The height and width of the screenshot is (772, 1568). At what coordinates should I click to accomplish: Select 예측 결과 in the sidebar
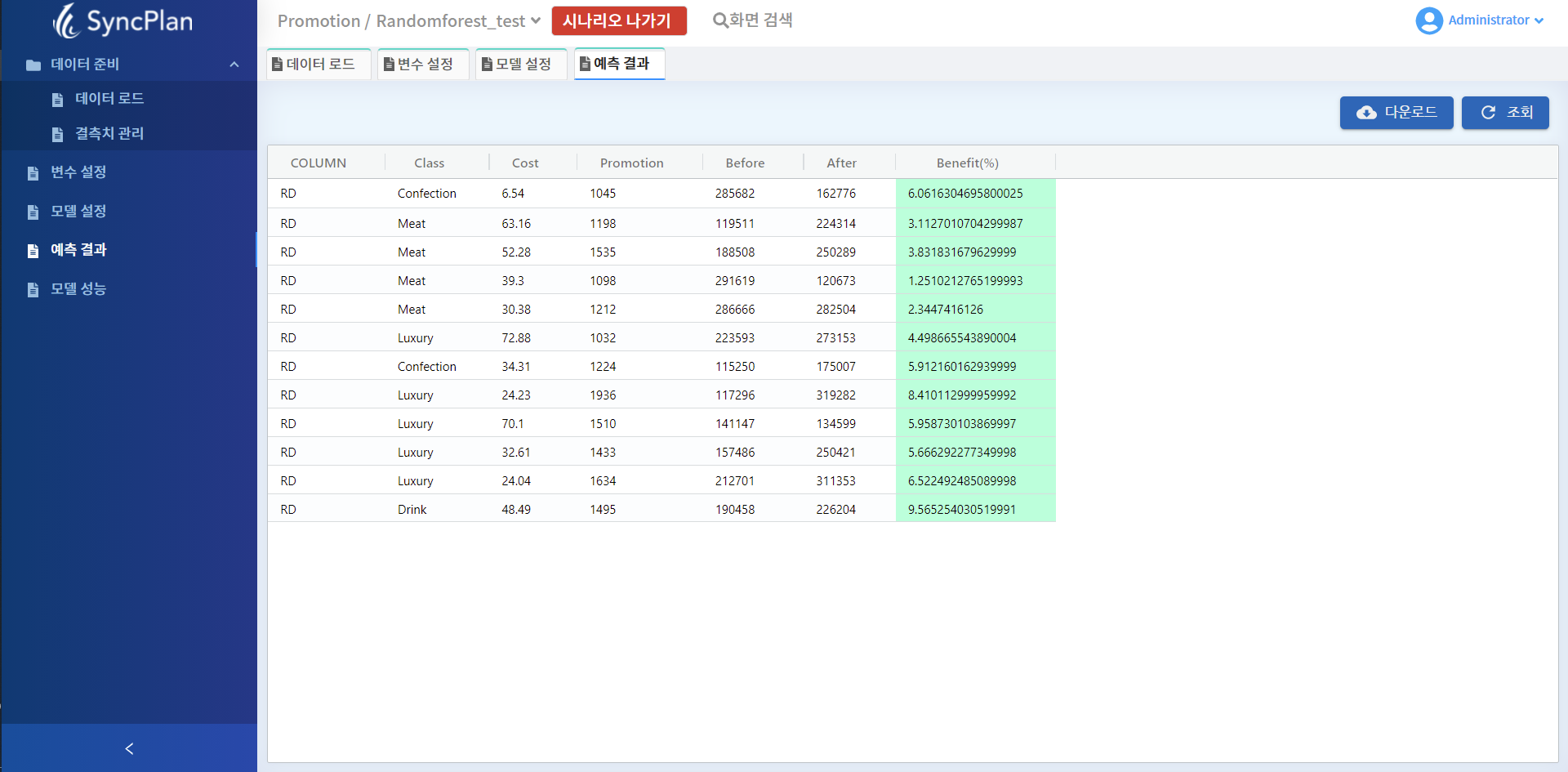(x=78, y=250)
